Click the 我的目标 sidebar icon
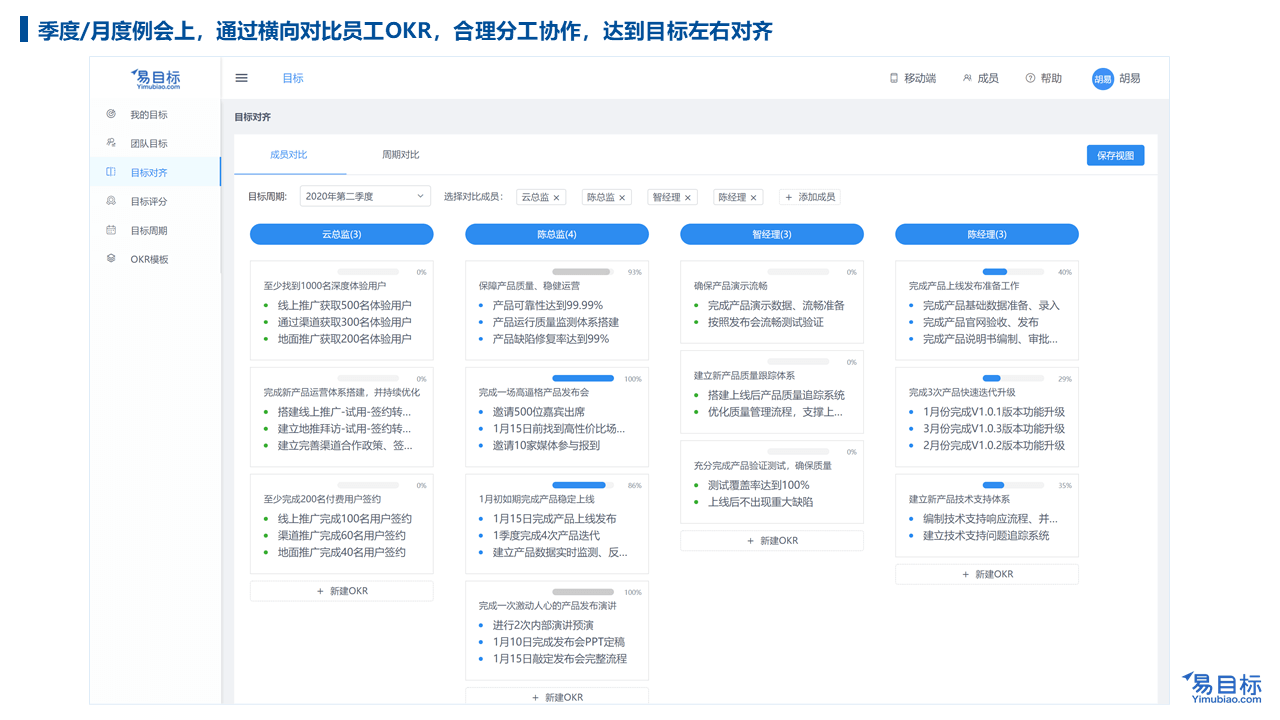The width and height of the screenshot is (1280, 720). (x=111, y=114)
